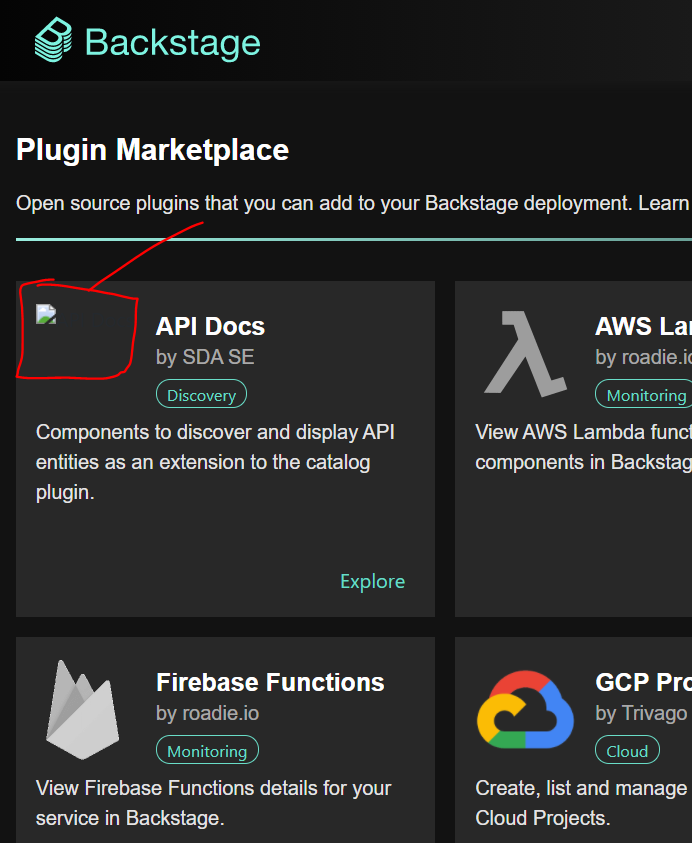The width and height of the screenshot is (692, 843).
Task: Toggle the Monitoring chip on Firebase Functions card
Action: [207, 750]
